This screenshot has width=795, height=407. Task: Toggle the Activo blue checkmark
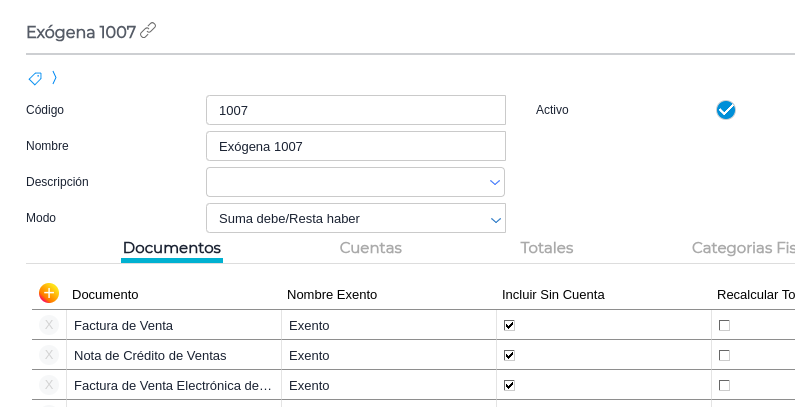tap(726, 110)
